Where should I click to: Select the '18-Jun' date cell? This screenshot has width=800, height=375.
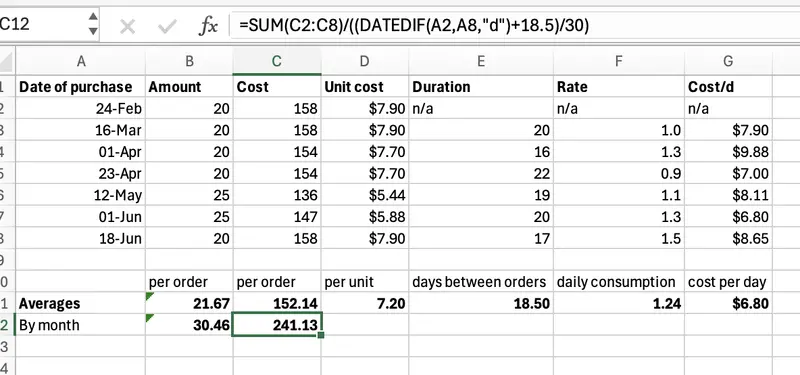(81, 238)
